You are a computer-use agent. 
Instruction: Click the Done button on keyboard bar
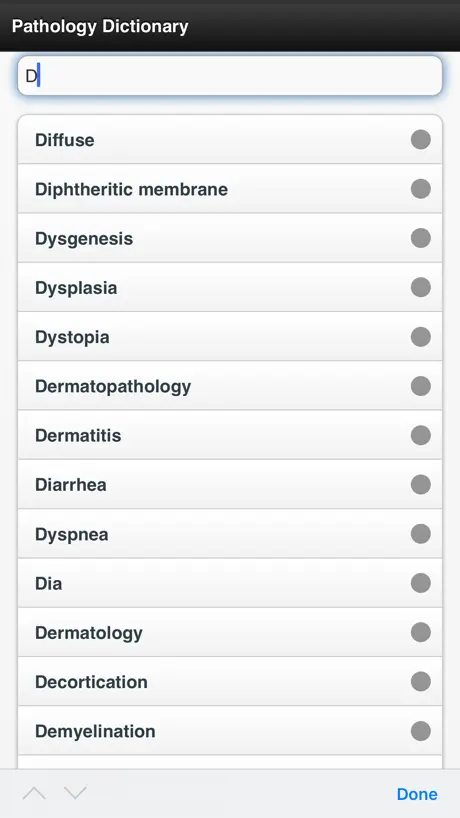[417, 794]
